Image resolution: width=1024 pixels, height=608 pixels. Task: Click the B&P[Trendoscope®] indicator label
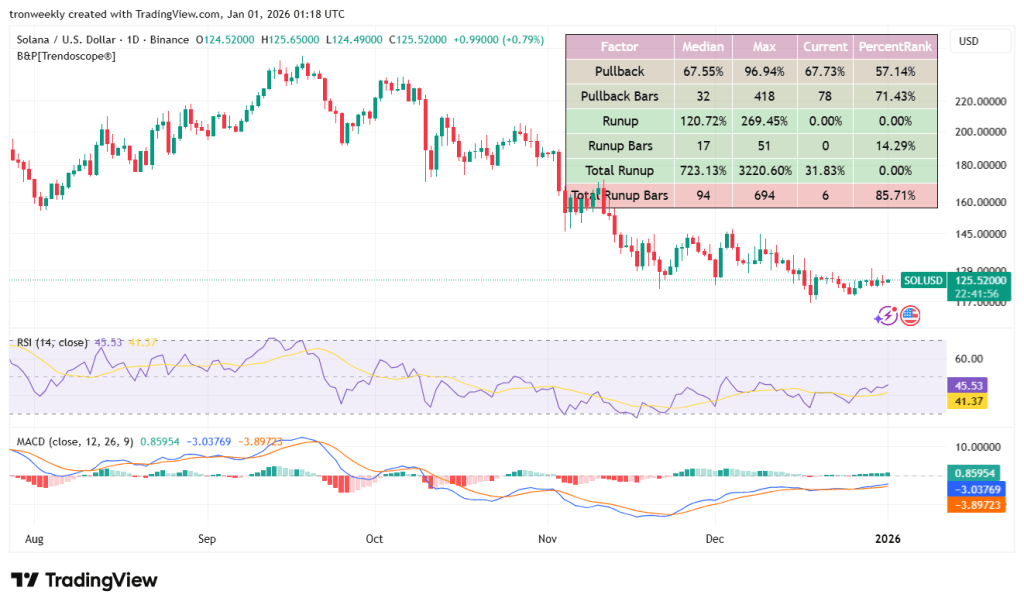point(66,56)
